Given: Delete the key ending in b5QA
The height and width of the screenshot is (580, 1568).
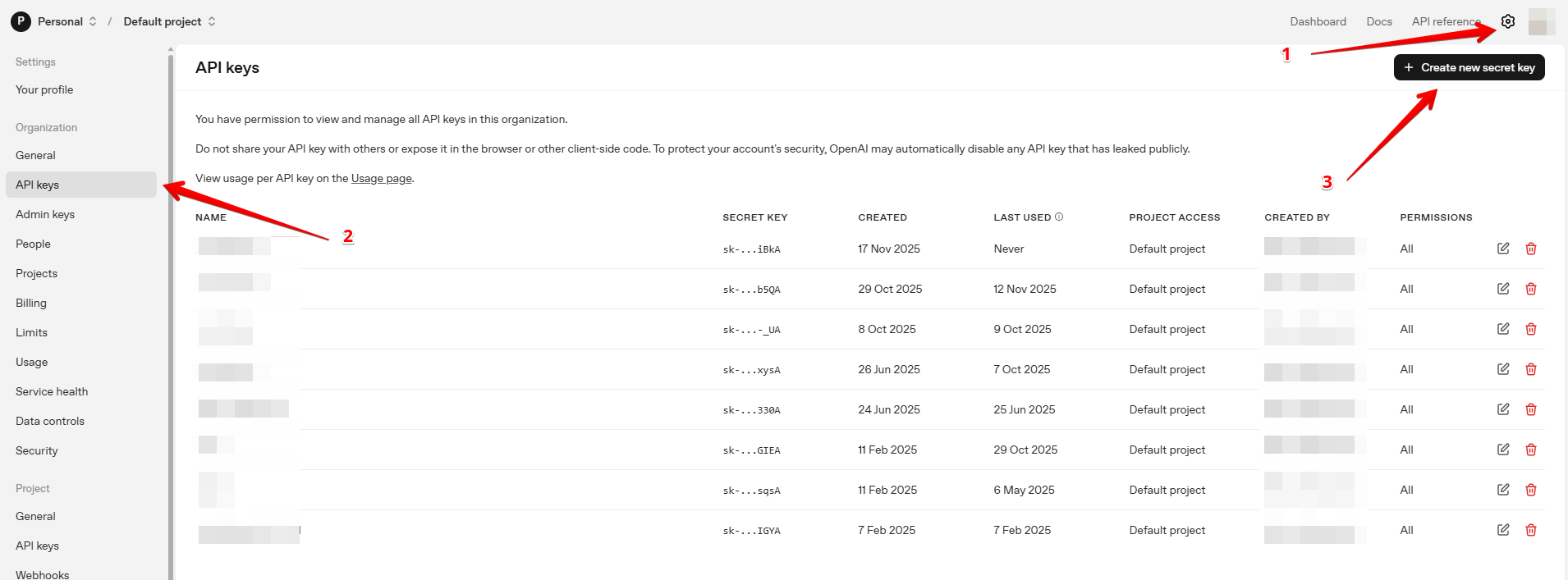Looking at the screenshot, I should [x=1531, y=289].
